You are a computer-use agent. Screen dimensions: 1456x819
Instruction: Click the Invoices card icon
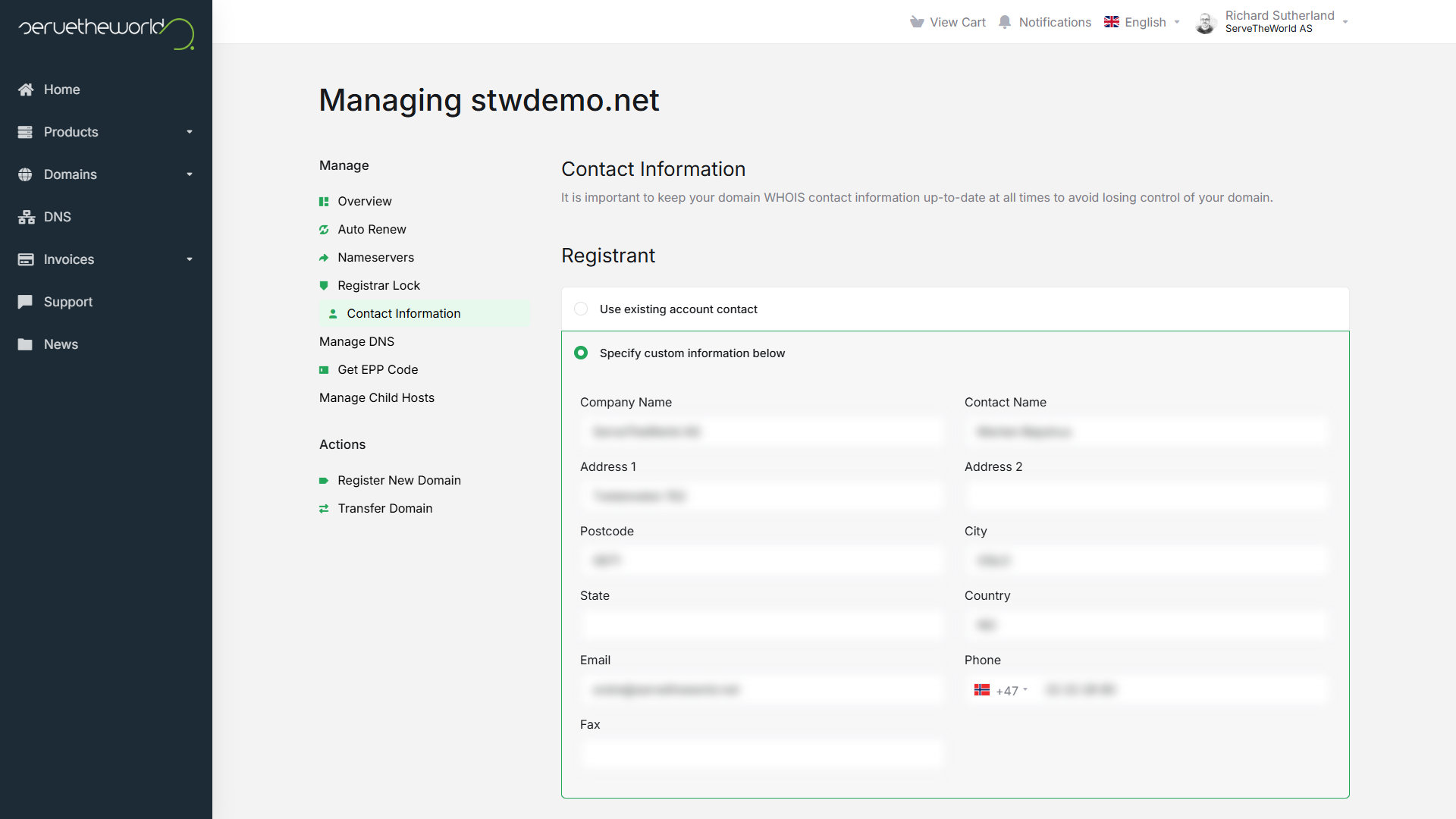(26, 259)
